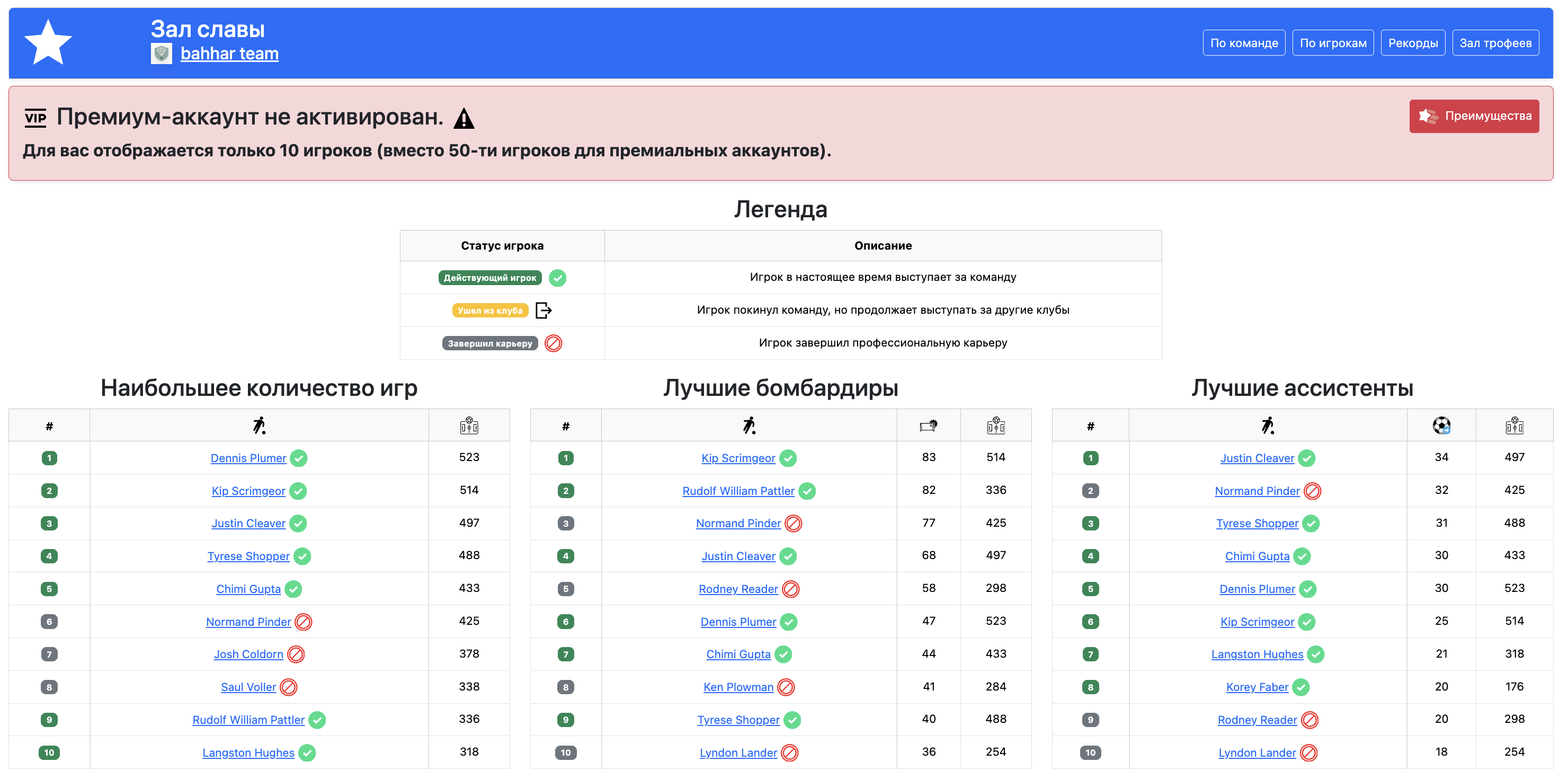Open the bahhar team link

[x=229, y=54]
